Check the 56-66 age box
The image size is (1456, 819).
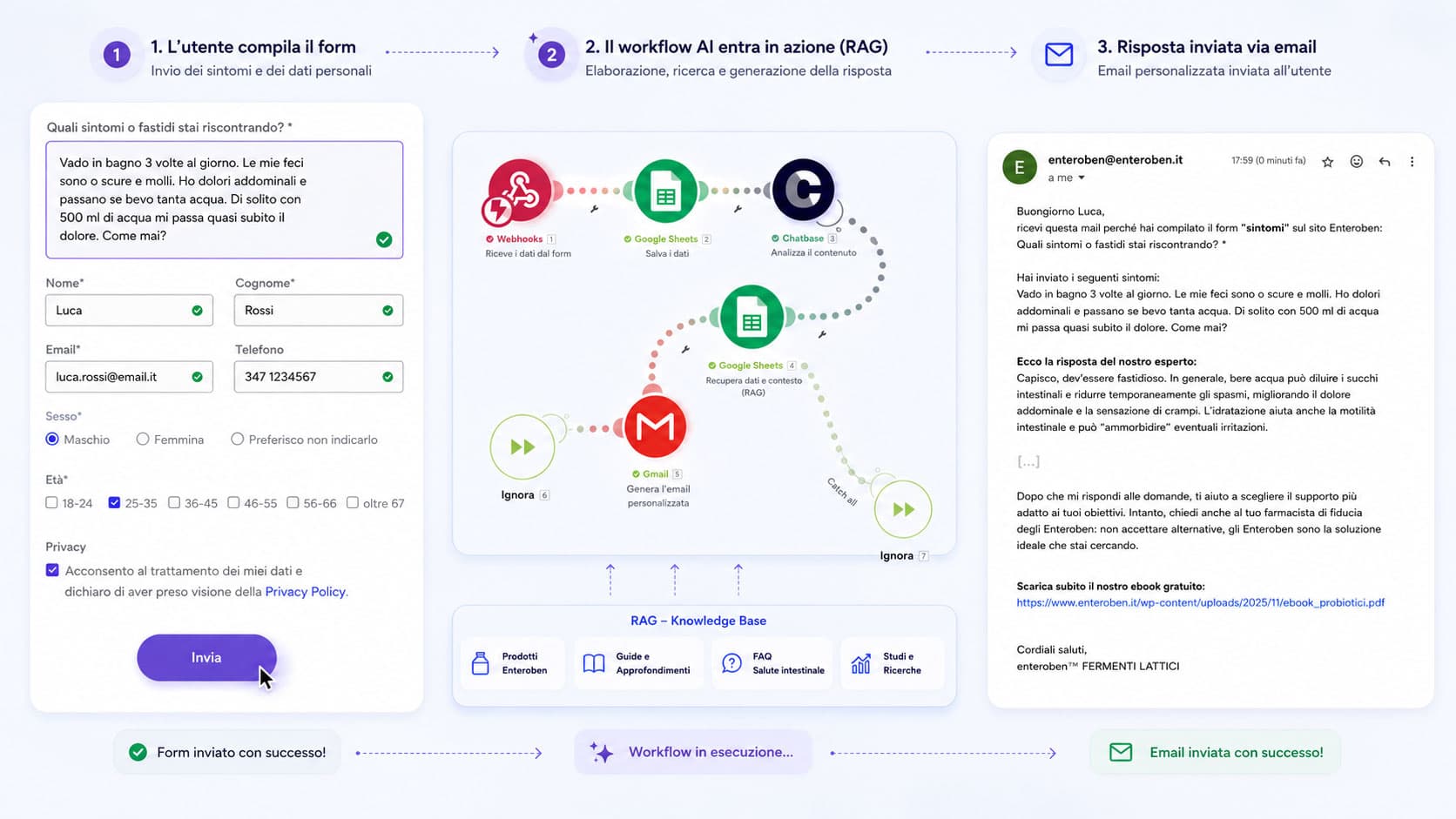[293, 503]
